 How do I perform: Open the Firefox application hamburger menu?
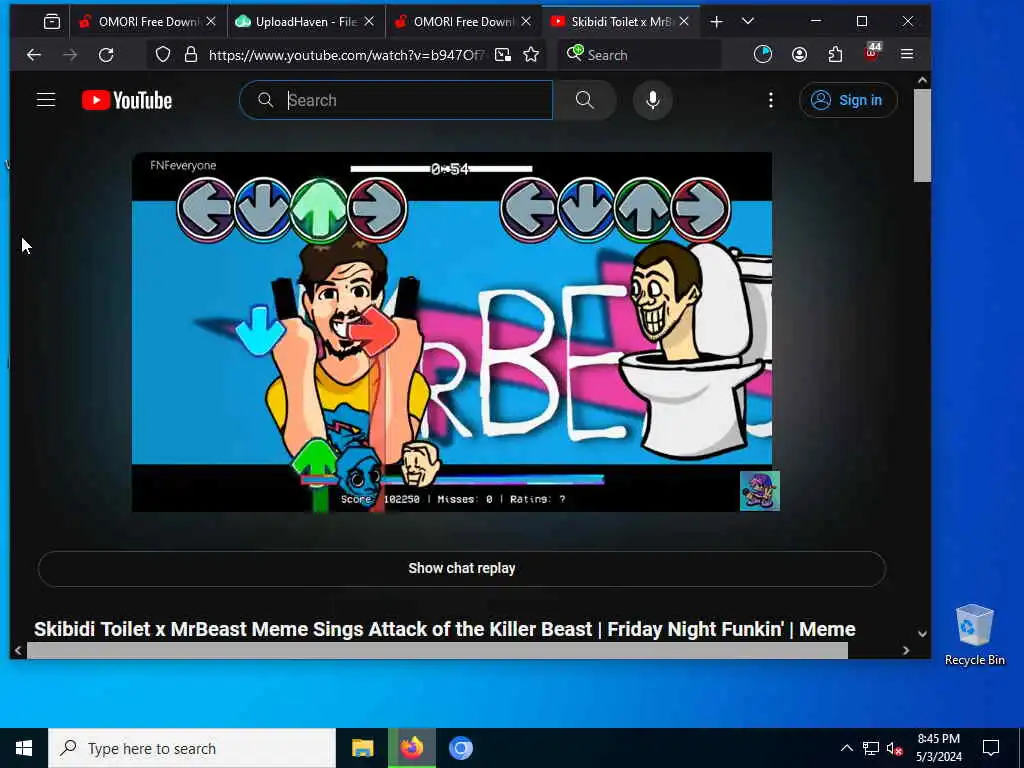tap(907, 54)
